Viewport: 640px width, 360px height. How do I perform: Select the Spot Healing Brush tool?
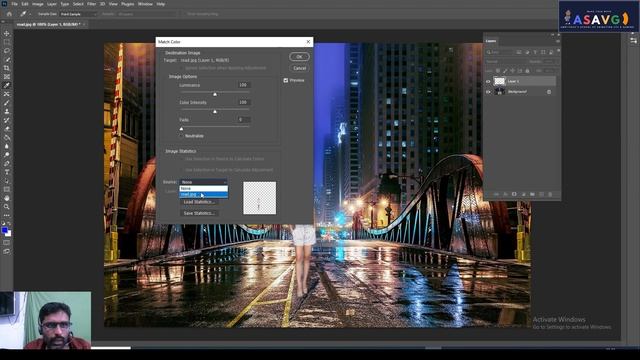point(7,94)
